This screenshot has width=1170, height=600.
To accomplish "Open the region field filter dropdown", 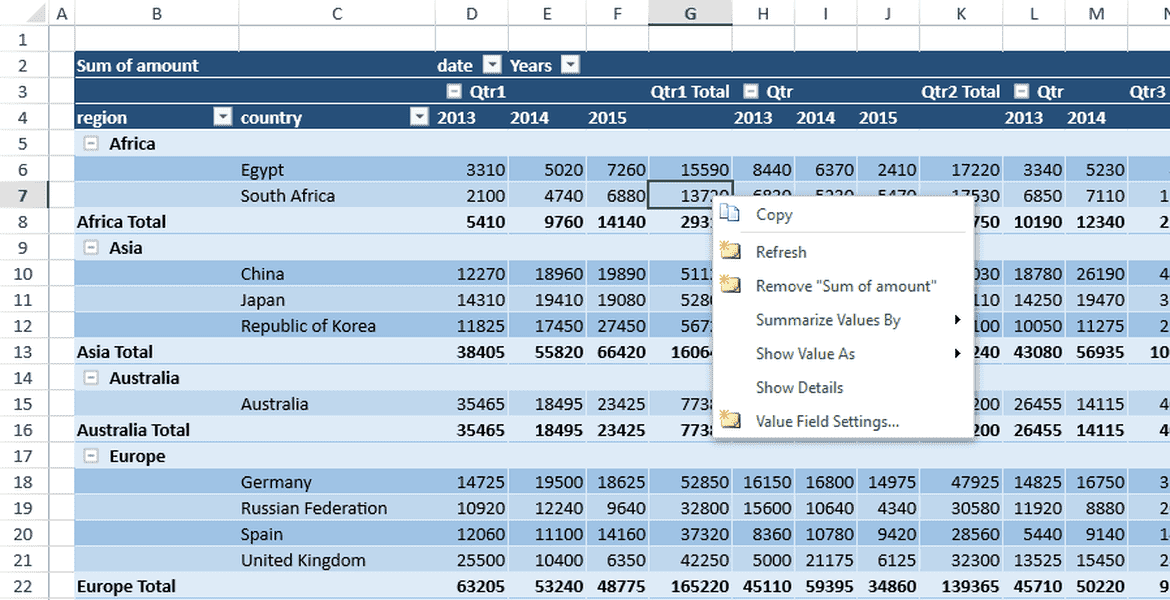I will tap(222, 117).
